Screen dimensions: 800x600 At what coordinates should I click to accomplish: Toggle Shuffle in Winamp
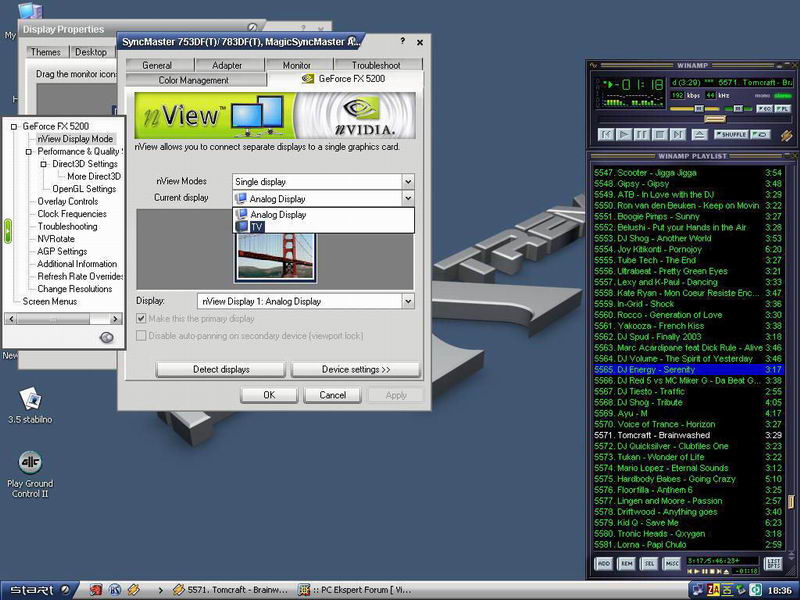click(732, 134)
